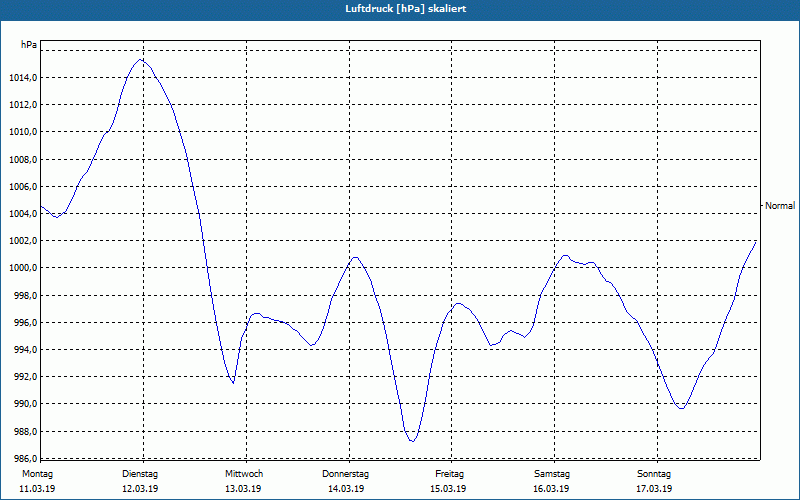The width and height of the screenshot is (800, 500).
Task: Click the 1004,0 axis value
Action: [x=23, y=213]
